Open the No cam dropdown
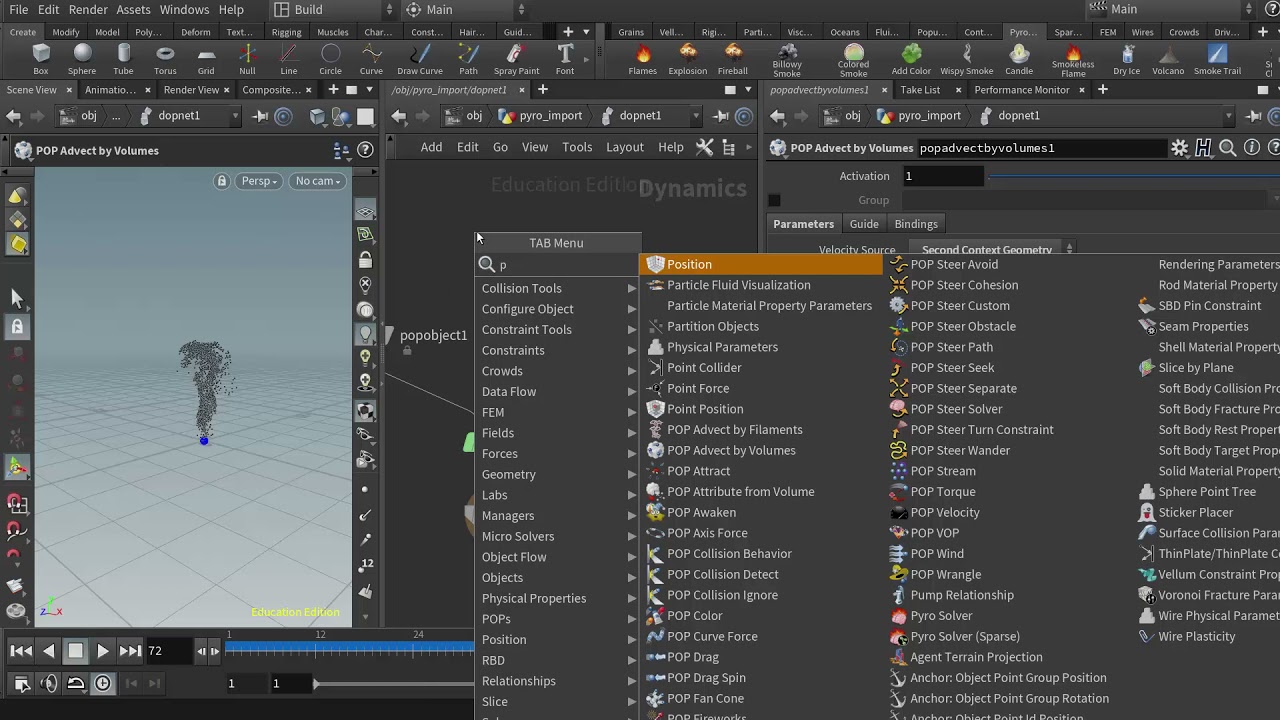 click(x=318, y=181)
